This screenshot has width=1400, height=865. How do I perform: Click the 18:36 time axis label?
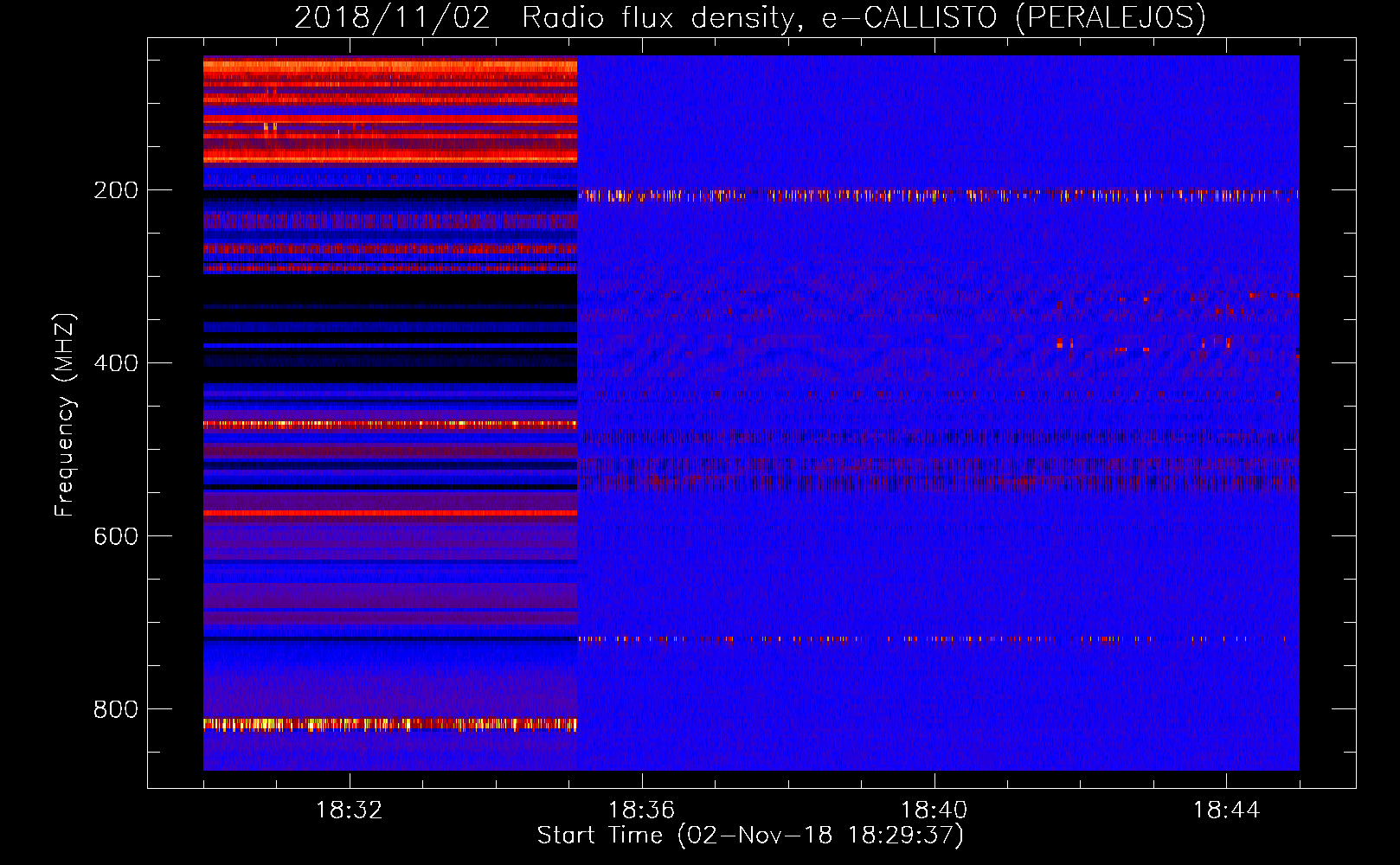tap(641, 811)
